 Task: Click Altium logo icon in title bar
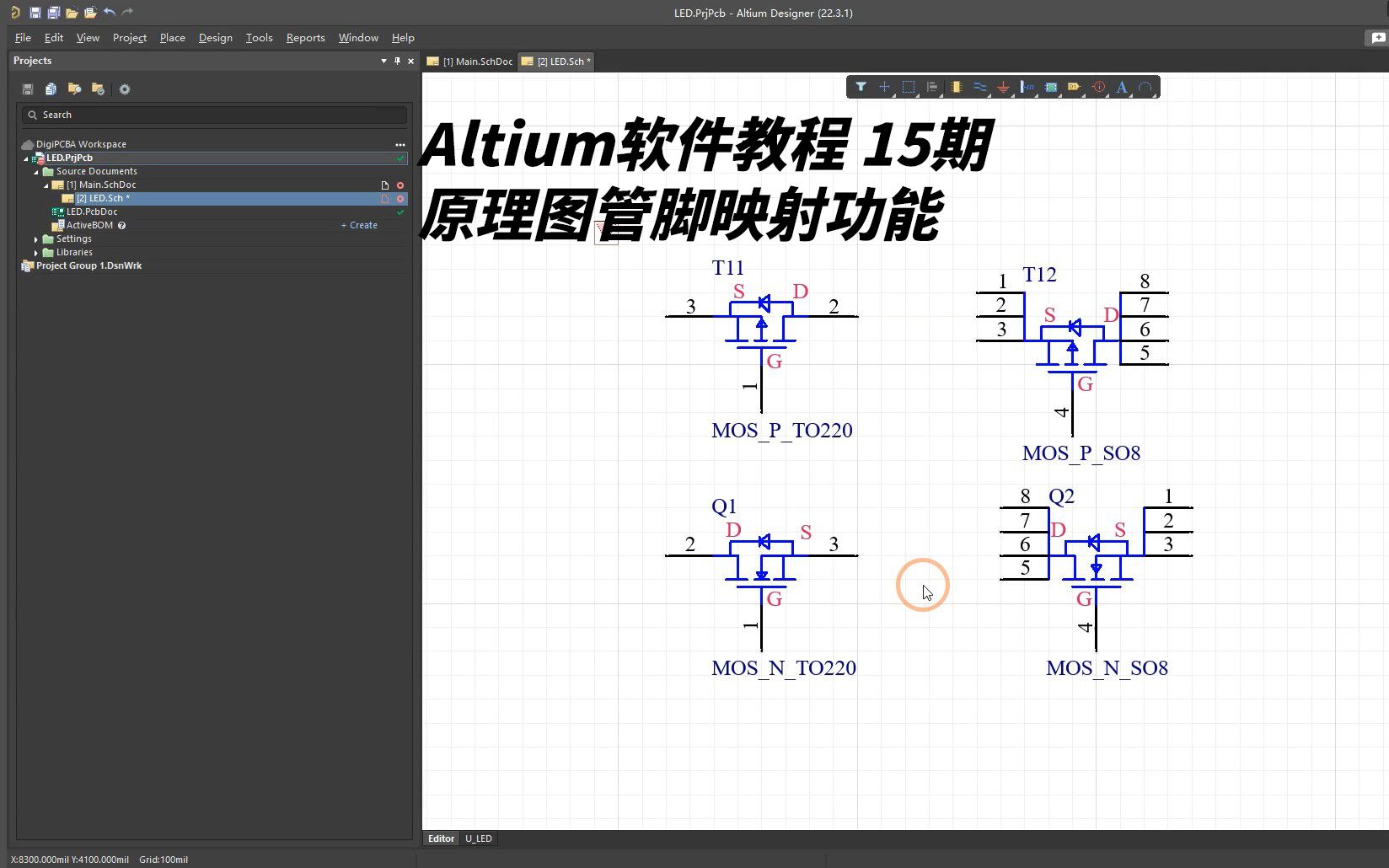click(x=15, y=13)
